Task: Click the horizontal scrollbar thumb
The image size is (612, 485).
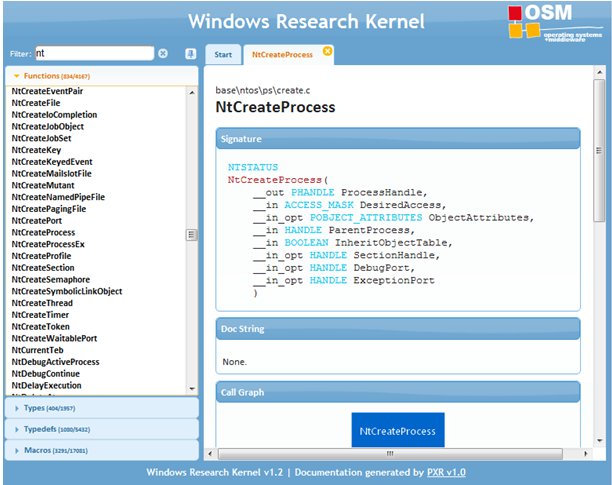Action: [390, 453]
